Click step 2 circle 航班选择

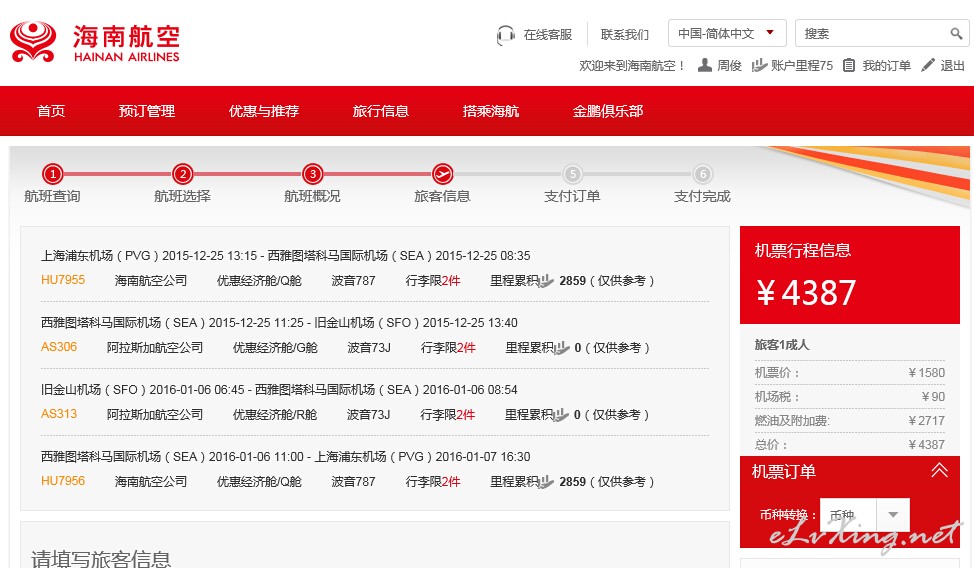[183, 174]
